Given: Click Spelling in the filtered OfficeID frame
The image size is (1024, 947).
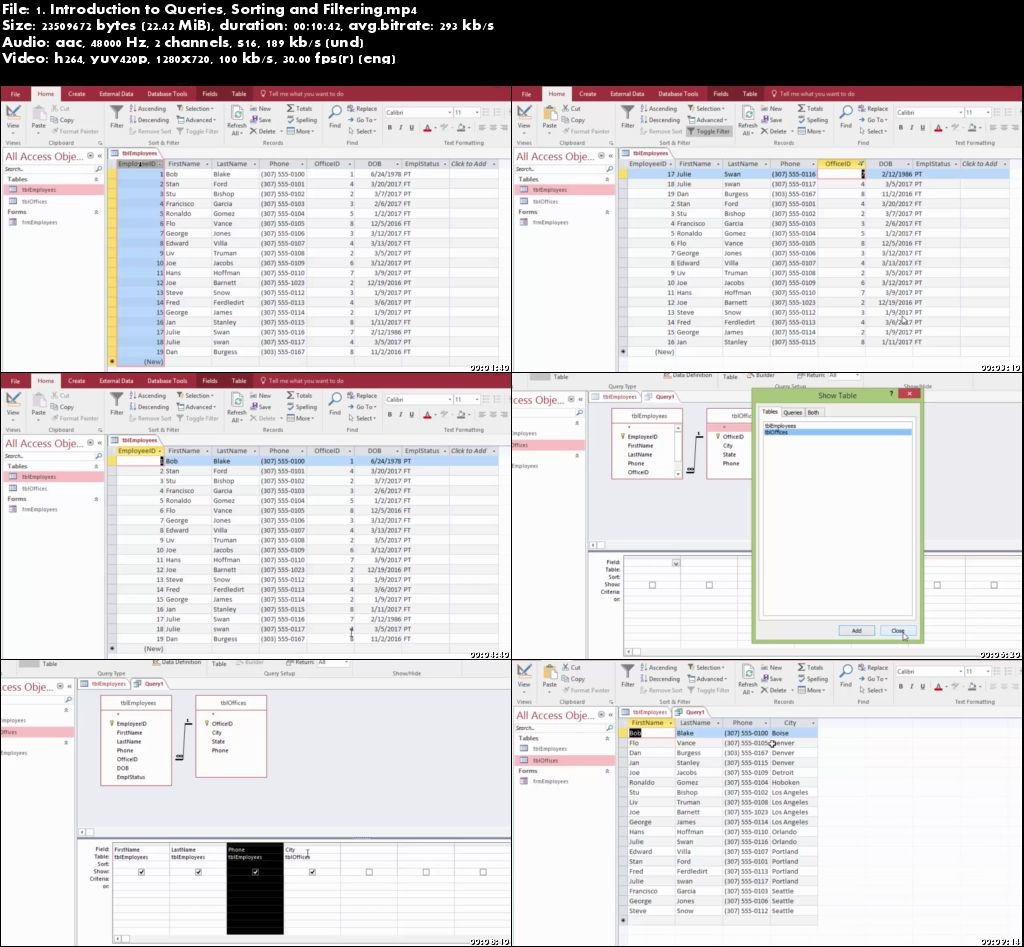Looking at the screenshot, I should point(812,120).
